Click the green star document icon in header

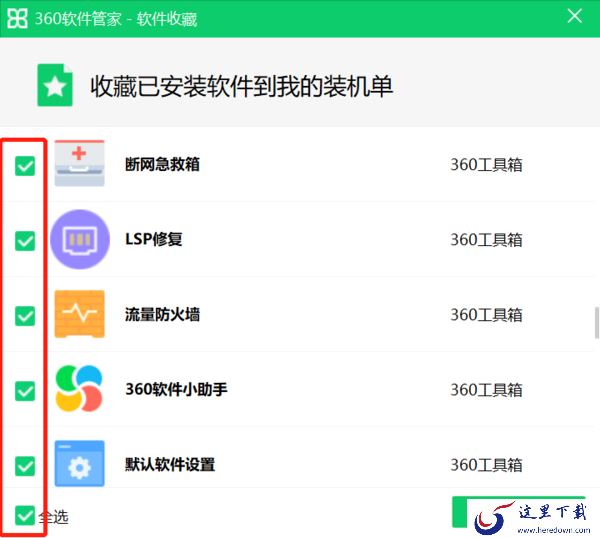pos(55,85)
